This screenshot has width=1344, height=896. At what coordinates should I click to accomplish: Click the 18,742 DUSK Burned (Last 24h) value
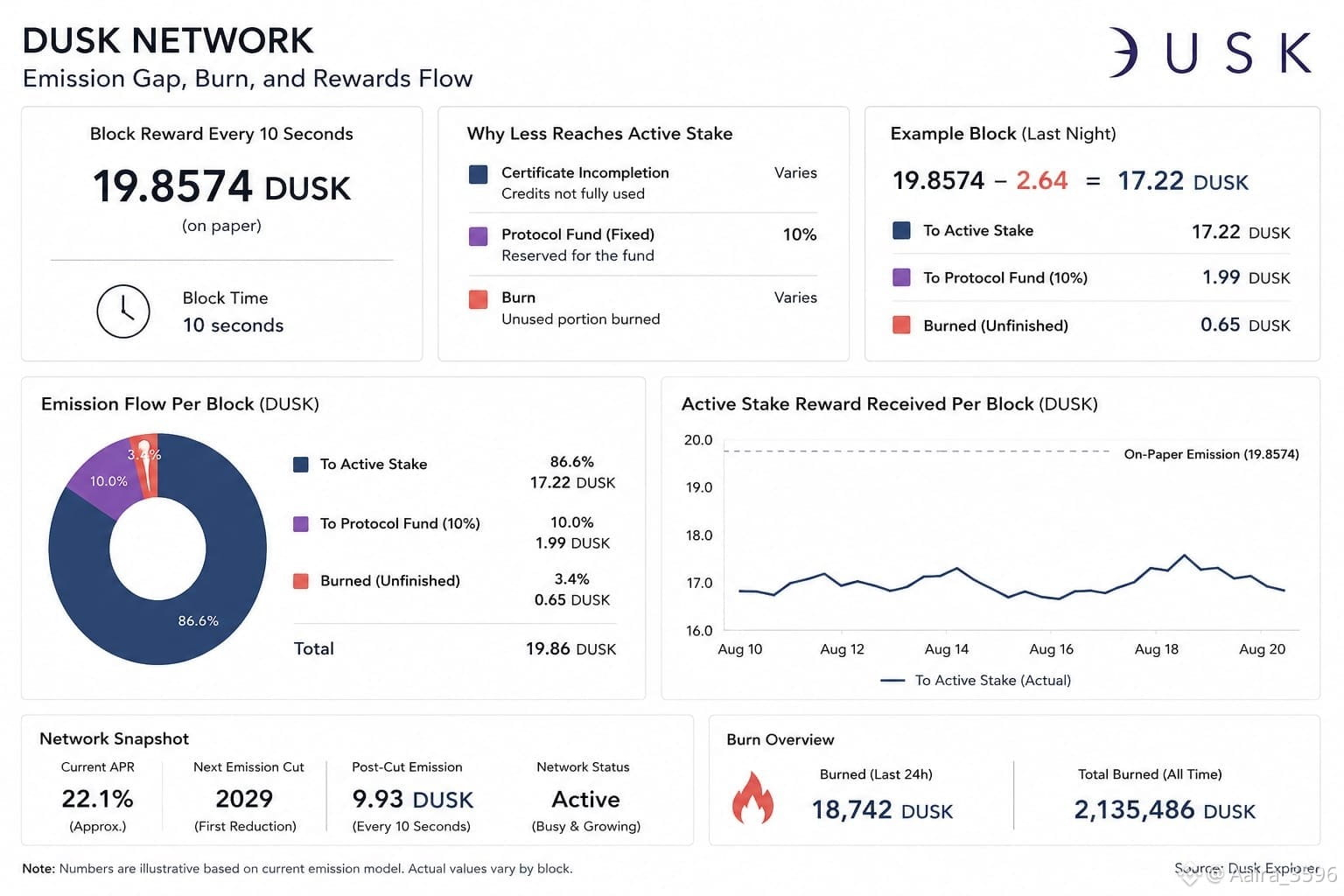click(x=882, y=810)
